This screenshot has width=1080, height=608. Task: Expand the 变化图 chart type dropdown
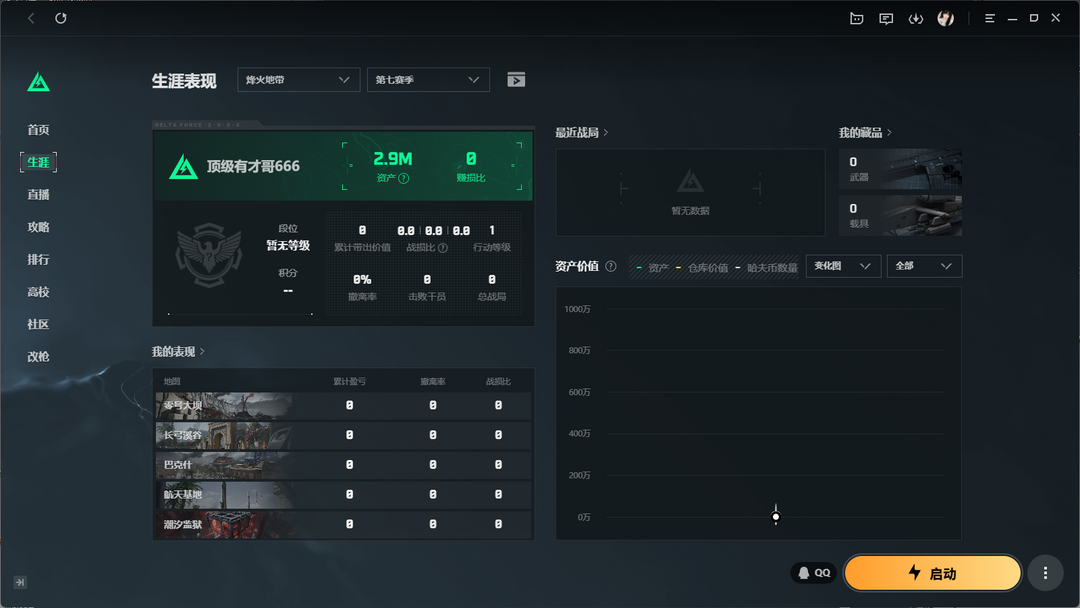842,266
